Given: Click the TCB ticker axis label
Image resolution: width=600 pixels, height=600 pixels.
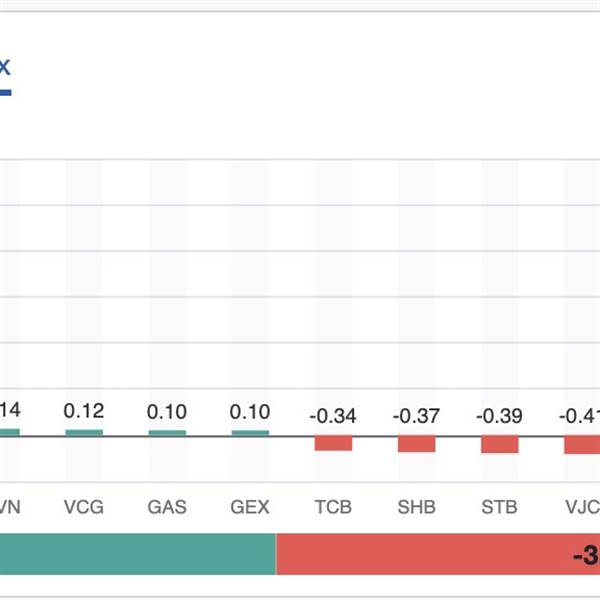Looking at the screenshot, I should pyautogui.click(x=333, y=507).
